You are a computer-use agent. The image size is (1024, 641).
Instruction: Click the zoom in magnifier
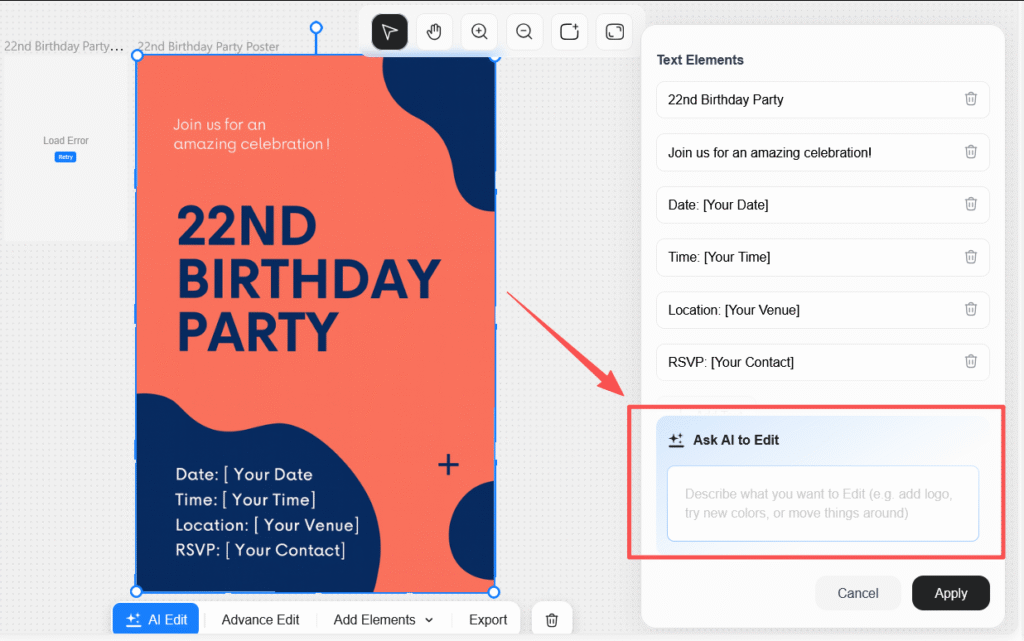pos(479,32)
